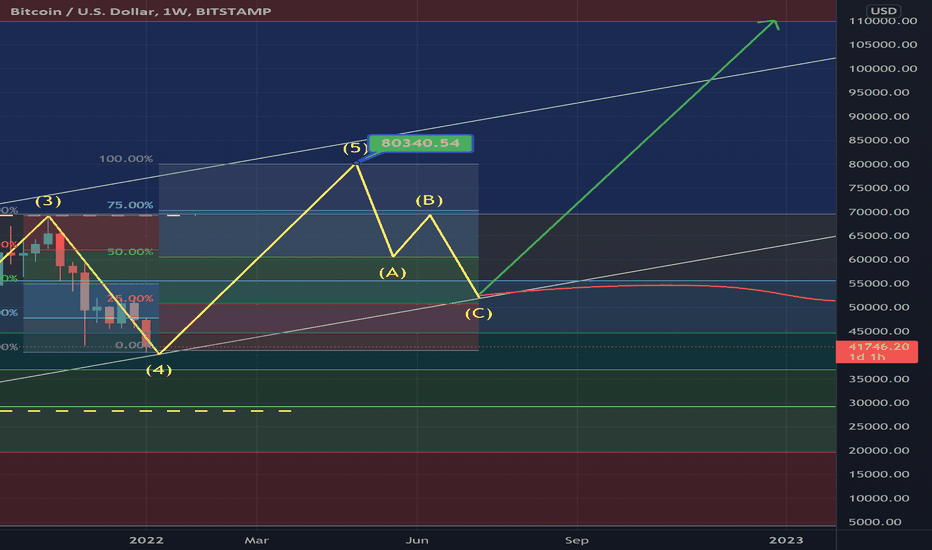Viewport: 932px width, 550px height.
Task: Select the (5) wave label
Action: pos(355,147)
